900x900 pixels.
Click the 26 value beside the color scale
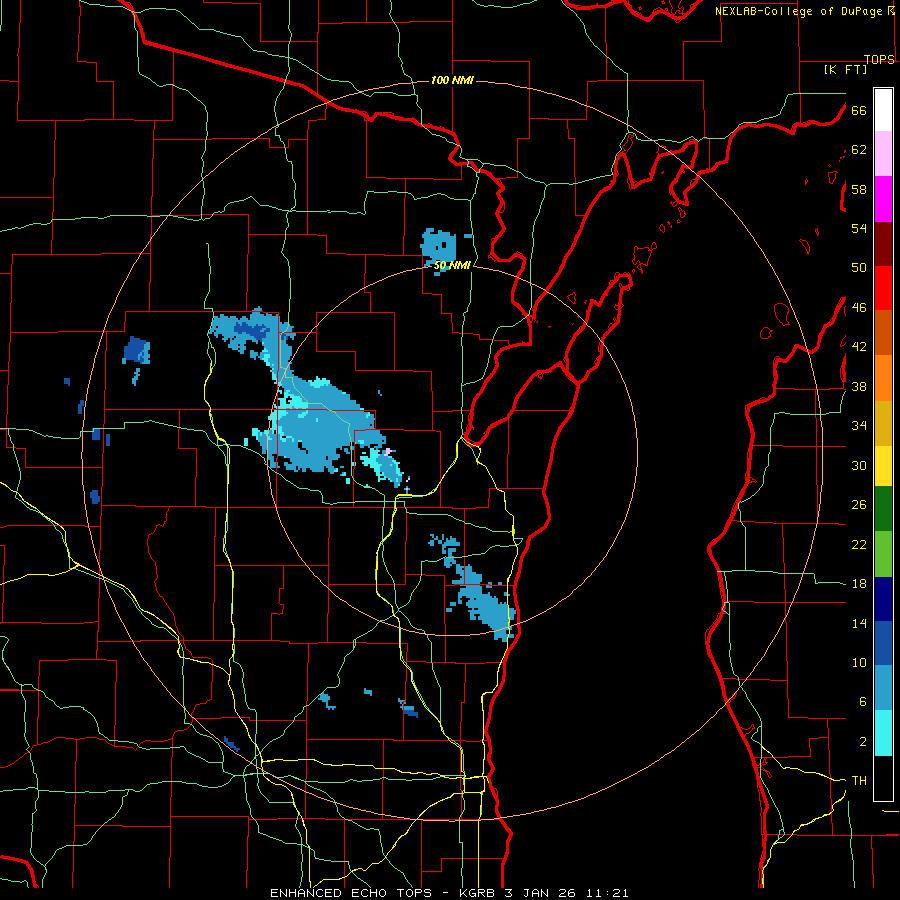pos(859,505)
